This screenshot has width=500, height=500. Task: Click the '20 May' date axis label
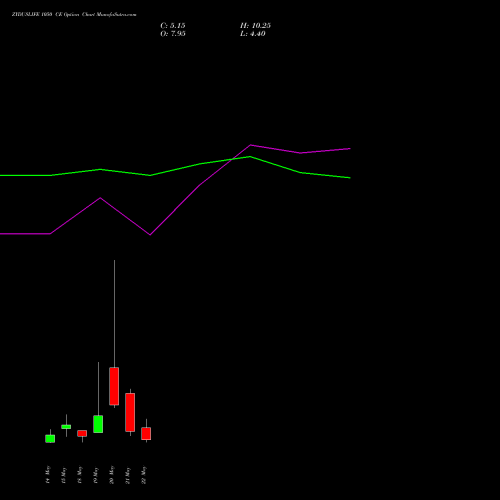(x=112, y=475)
